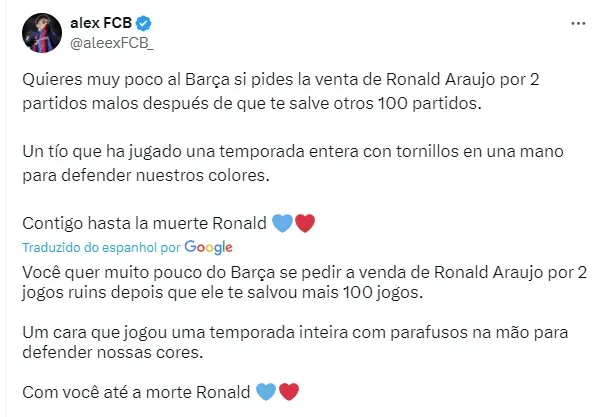Click red heart after Com você até a morte Ronald
Screen dimensions: 601x417
pyautogui.click(x=289, y=392)
